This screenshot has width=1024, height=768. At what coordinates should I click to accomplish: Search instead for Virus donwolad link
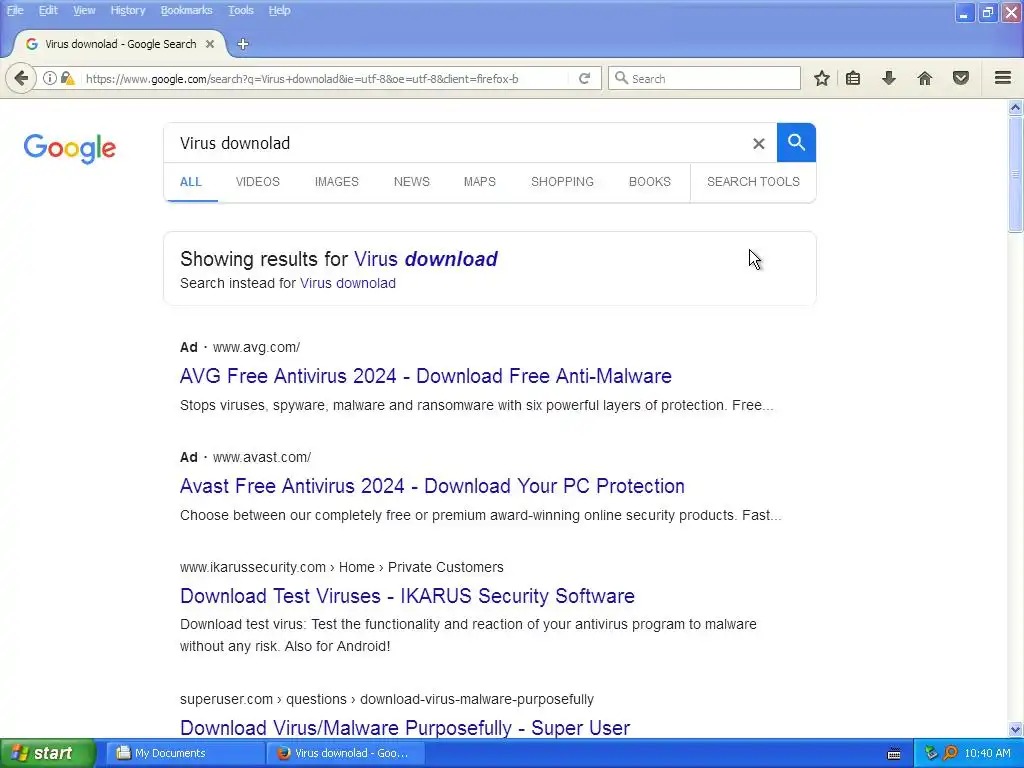[x=347, y=283]
